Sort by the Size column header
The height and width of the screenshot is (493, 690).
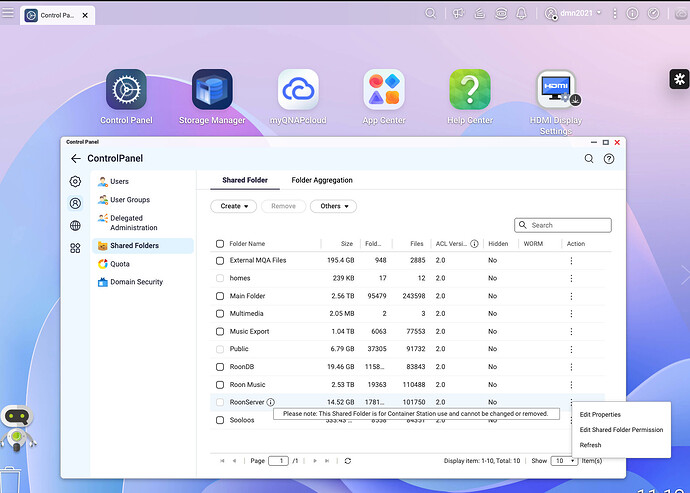[347, 244]
